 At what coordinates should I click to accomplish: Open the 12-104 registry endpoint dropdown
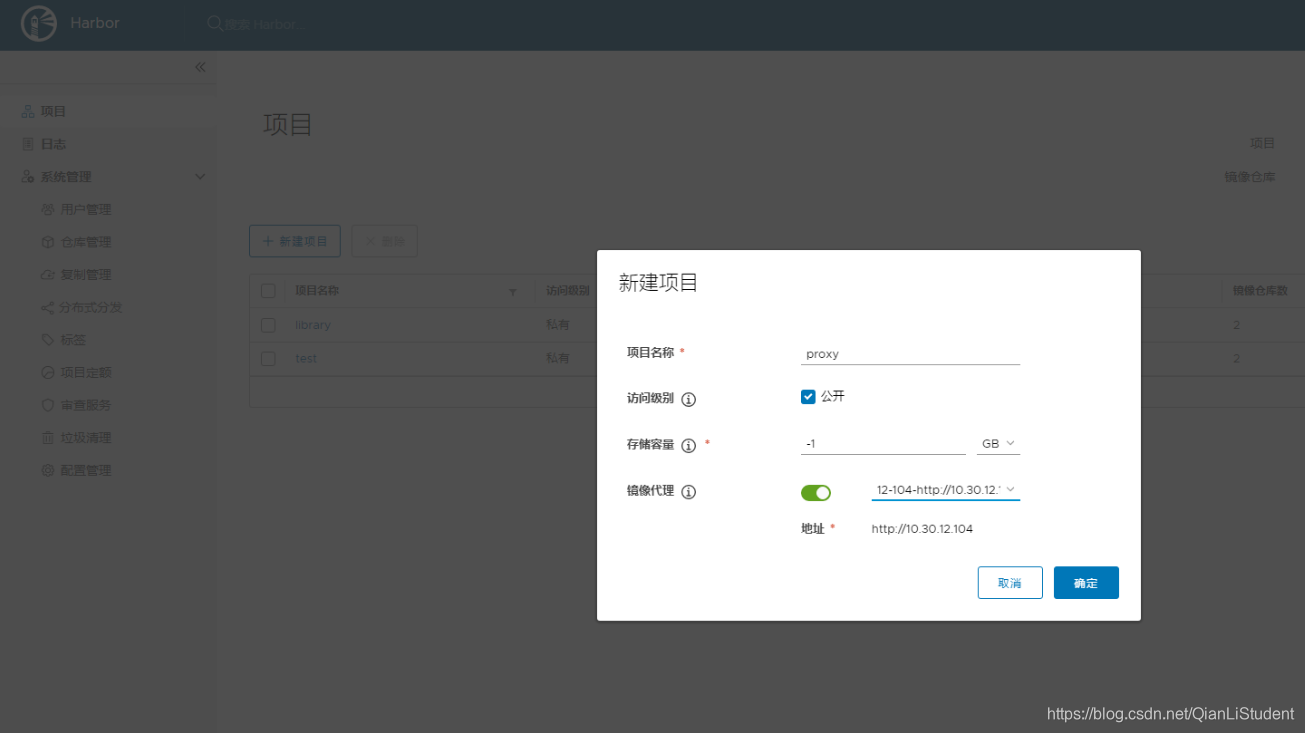click(x=946, y=490)
